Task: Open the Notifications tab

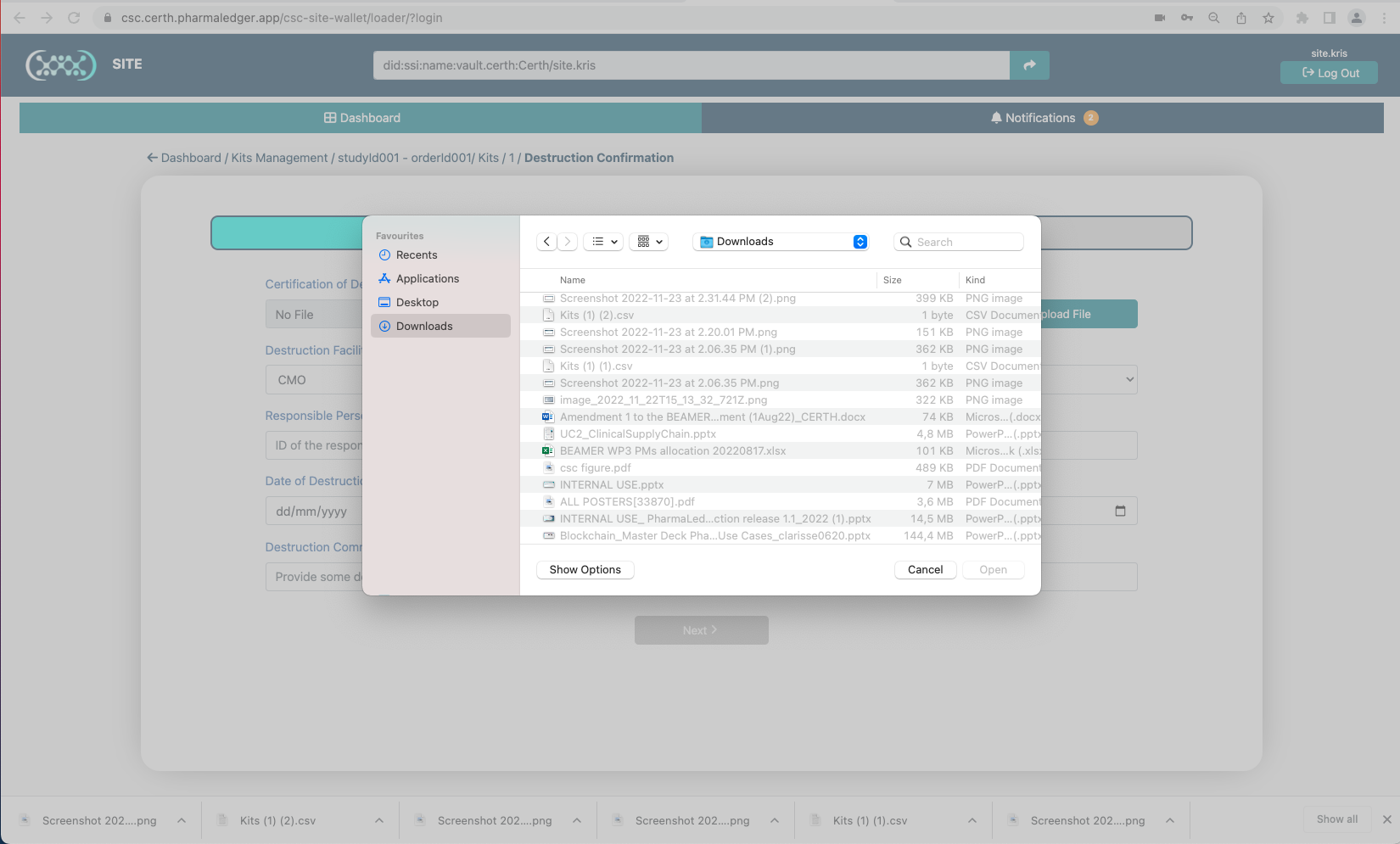Action: coord(1043,117)
